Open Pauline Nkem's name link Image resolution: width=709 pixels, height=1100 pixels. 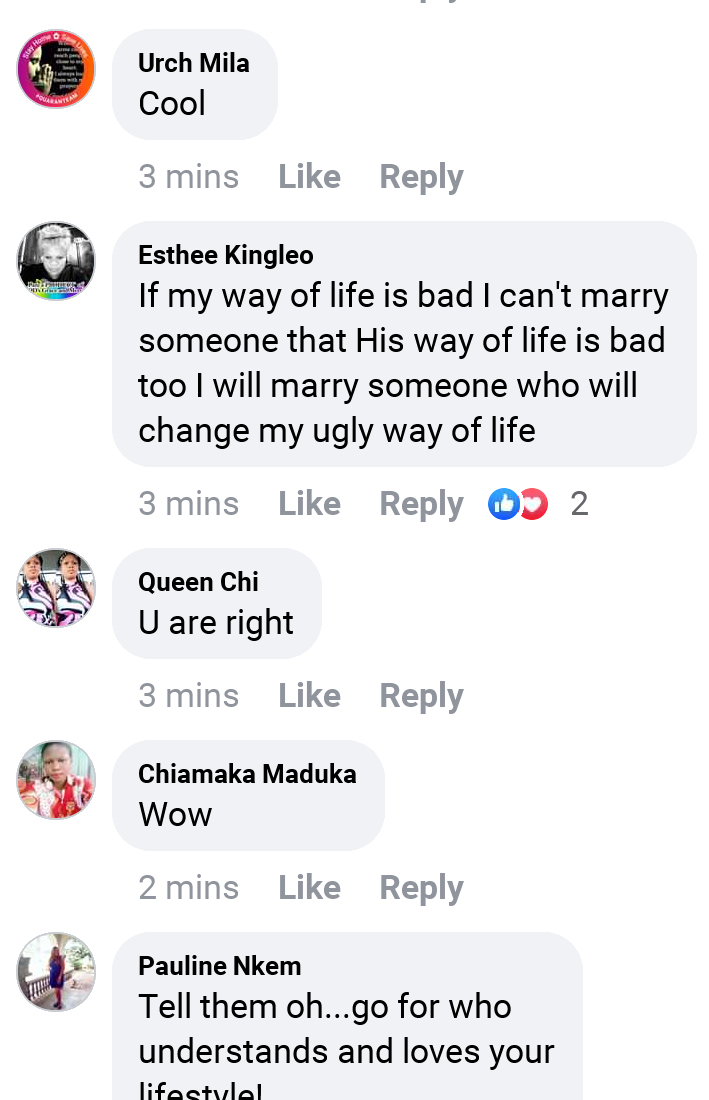coord(220,966)
